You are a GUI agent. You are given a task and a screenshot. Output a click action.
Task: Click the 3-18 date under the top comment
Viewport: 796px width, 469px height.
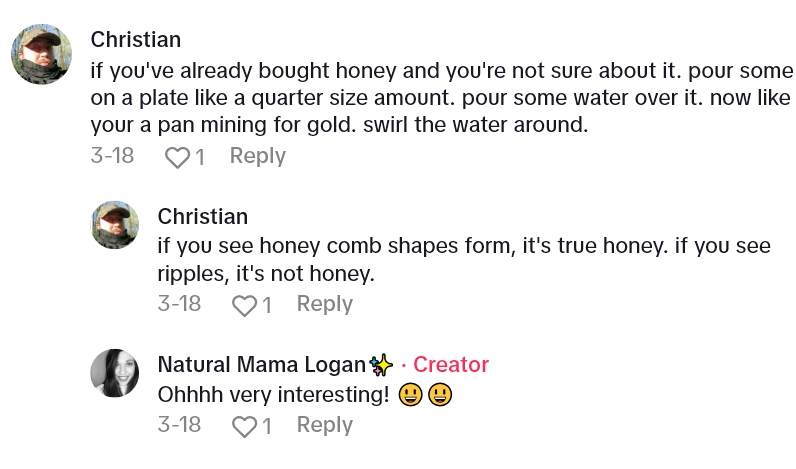tap(112, 156)
